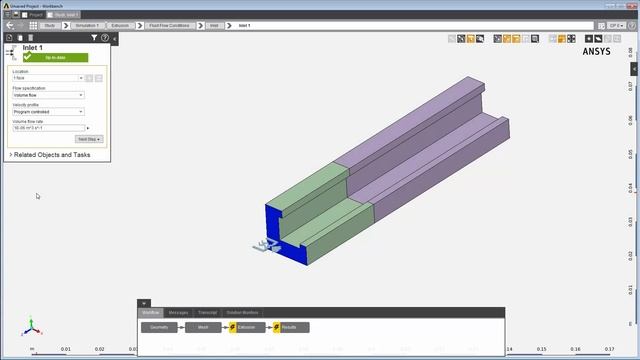The height and width of the screenshot is (360, 640).
Task: Click the Fluid Flow Conditions breadcrumb
Action: click(x=169, y=25)
